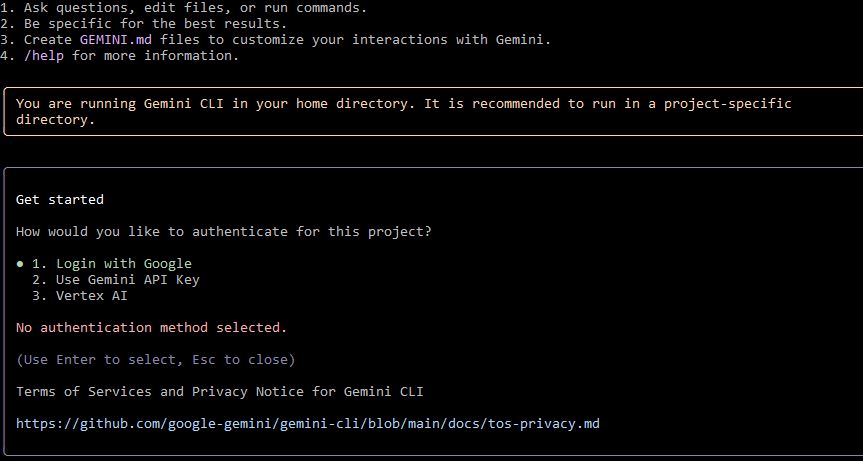863x461 pixels.
Task: Click the highlighted GEMINI.md text
Action: pyautogui.click(x=115, y=40)
